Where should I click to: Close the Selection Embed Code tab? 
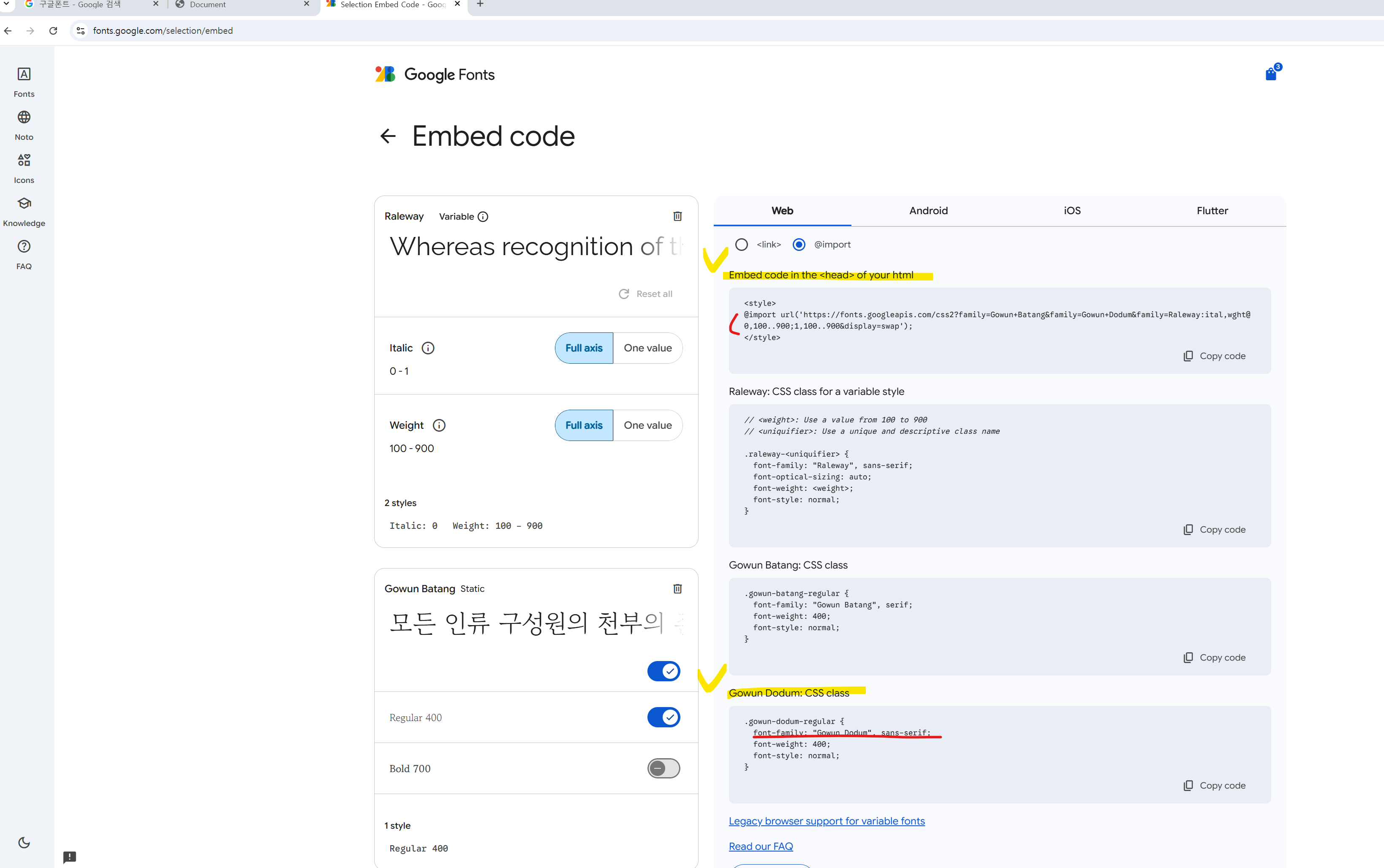[x=457, y=4]
